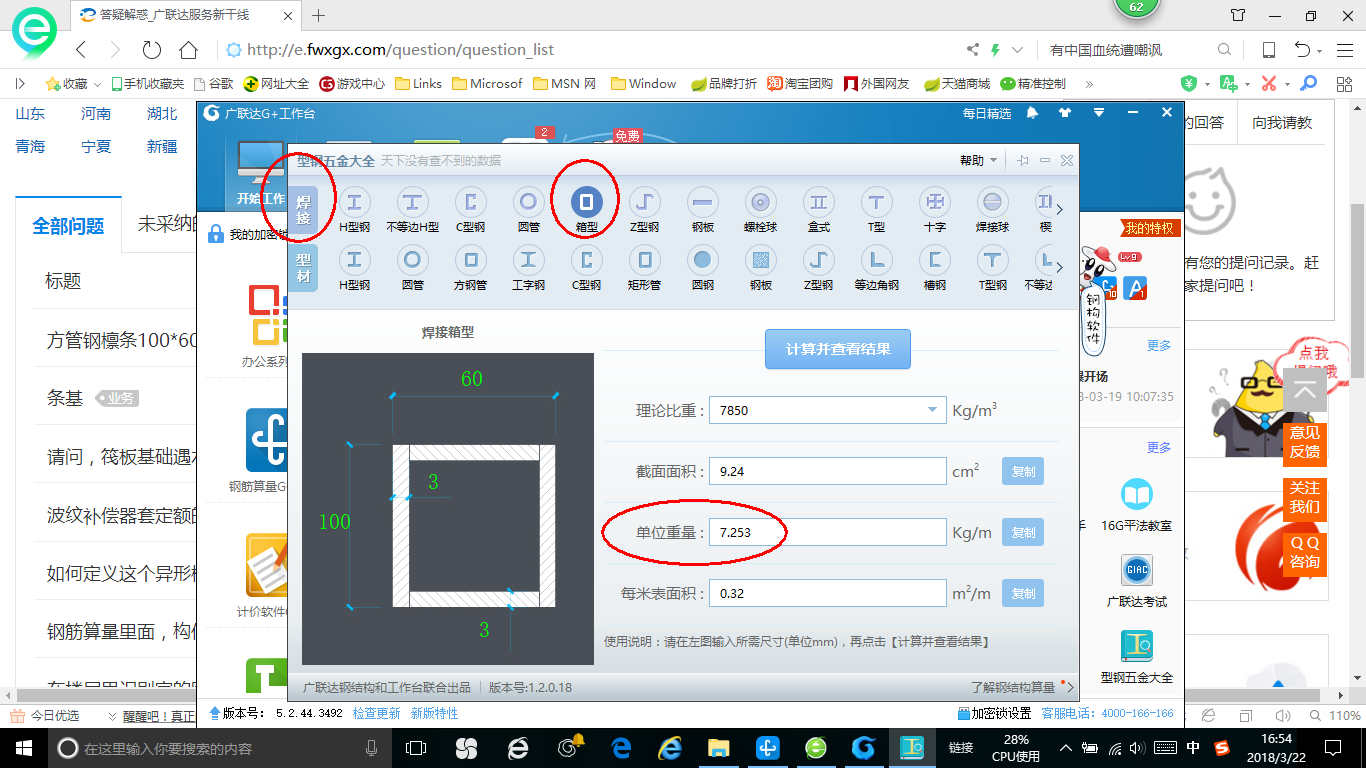Click the 每日精选 link in G+ title bar

[x=987, y=113]
